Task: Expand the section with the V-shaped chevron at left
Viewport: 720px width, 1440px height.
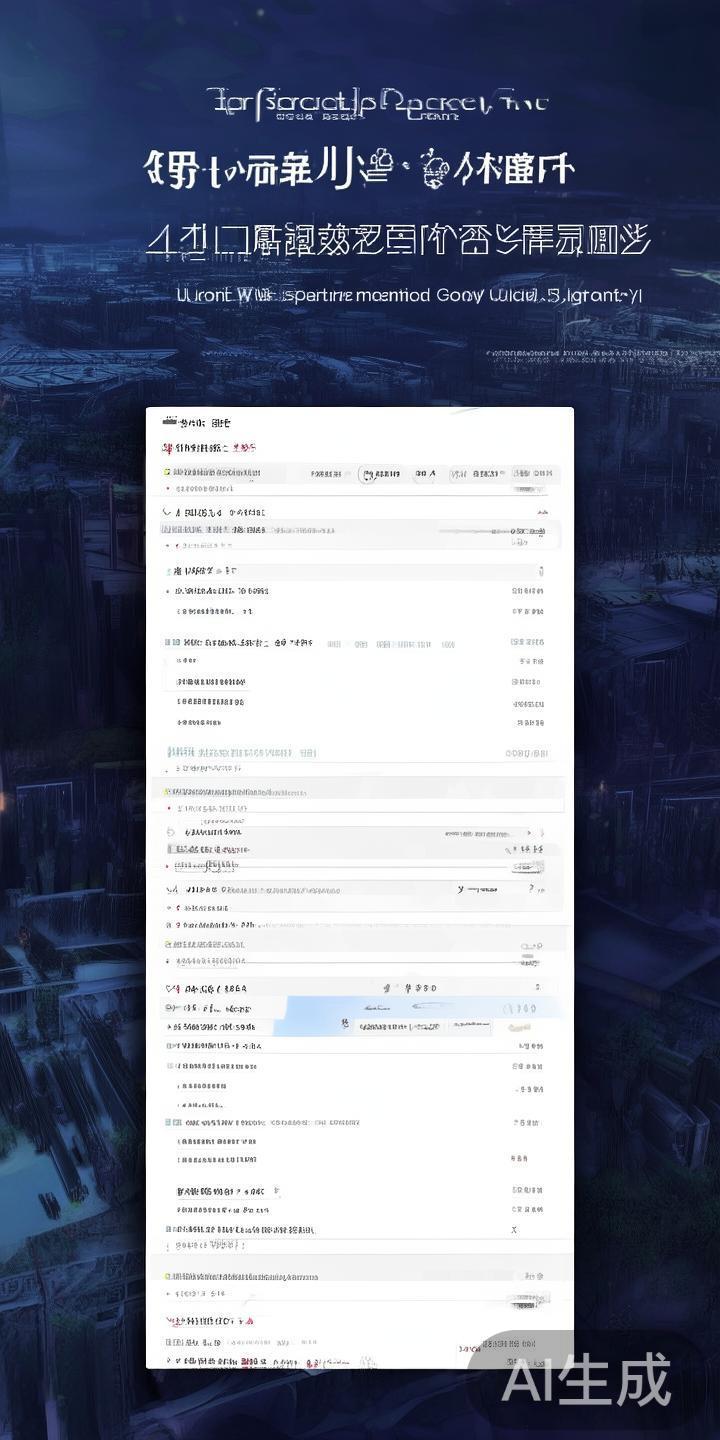Action: click(x=167, y=512)
